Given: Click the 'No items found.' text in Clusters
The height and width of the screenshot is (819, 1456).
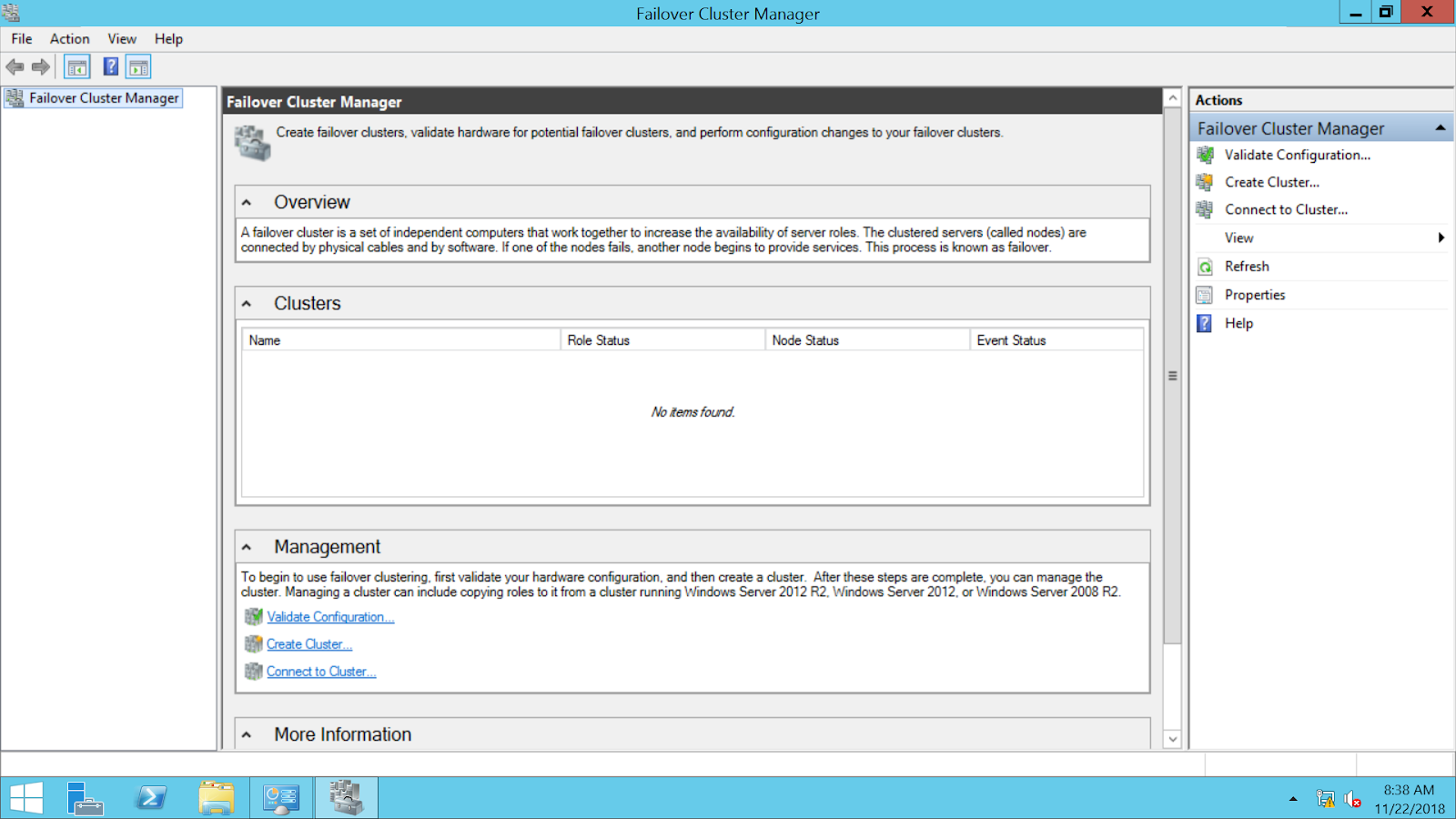Looking at the screenshot, I should point(693,412).
